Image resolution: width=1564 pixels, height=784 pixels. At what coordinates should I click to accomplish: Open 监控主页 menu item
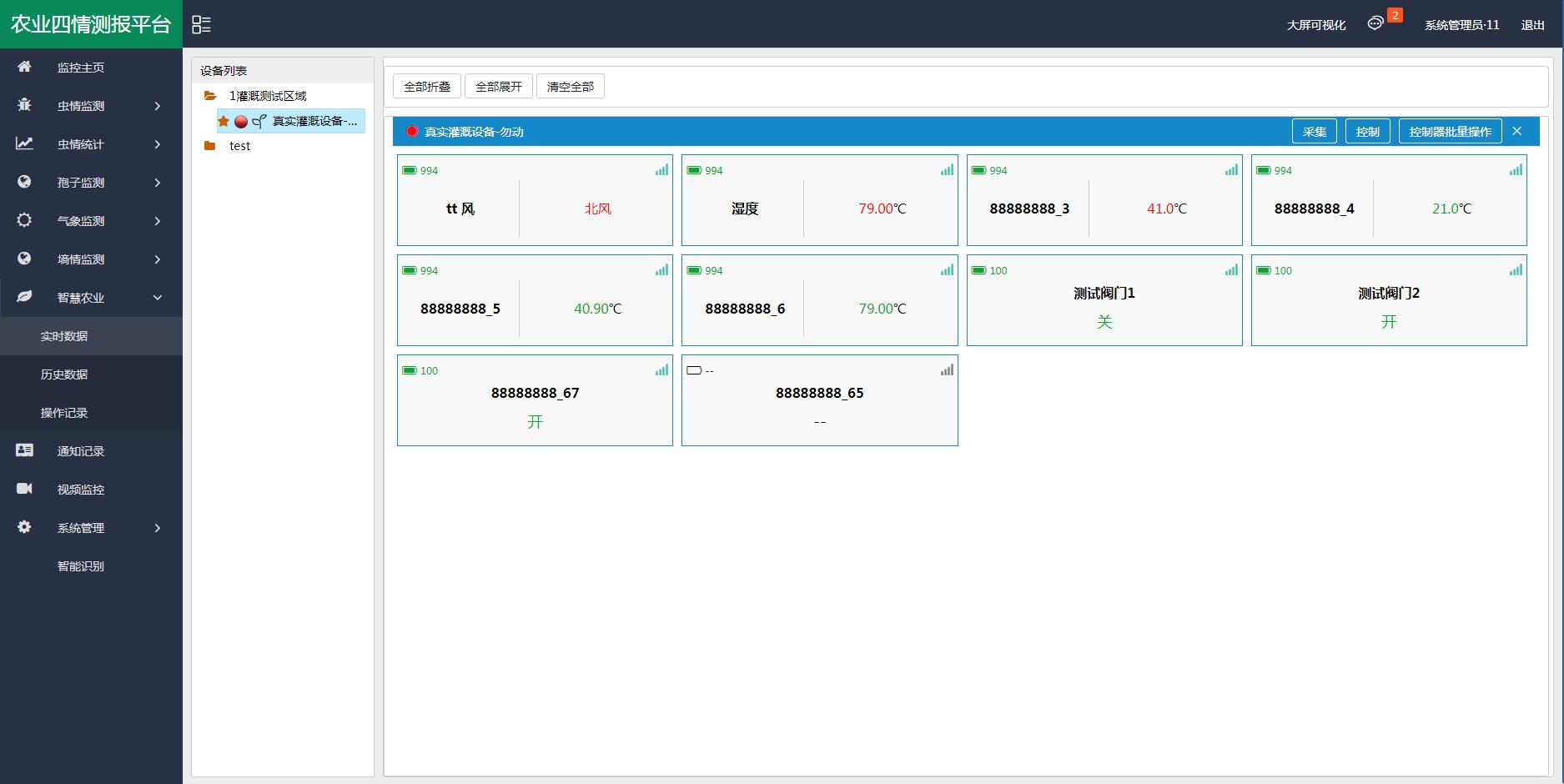(x=91, y=68)
